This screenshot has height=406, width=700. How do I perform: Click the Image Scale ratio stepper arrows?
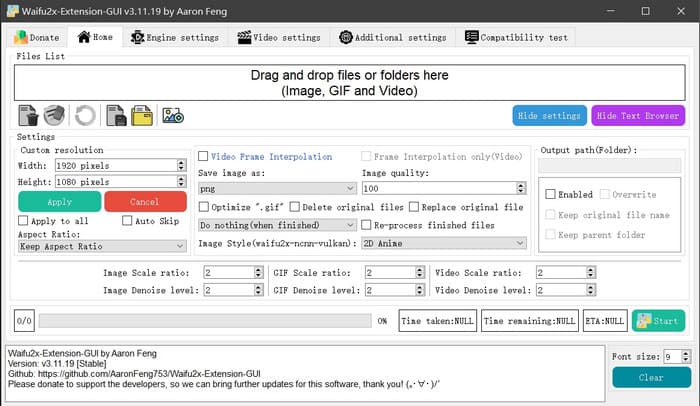point(258,272)
